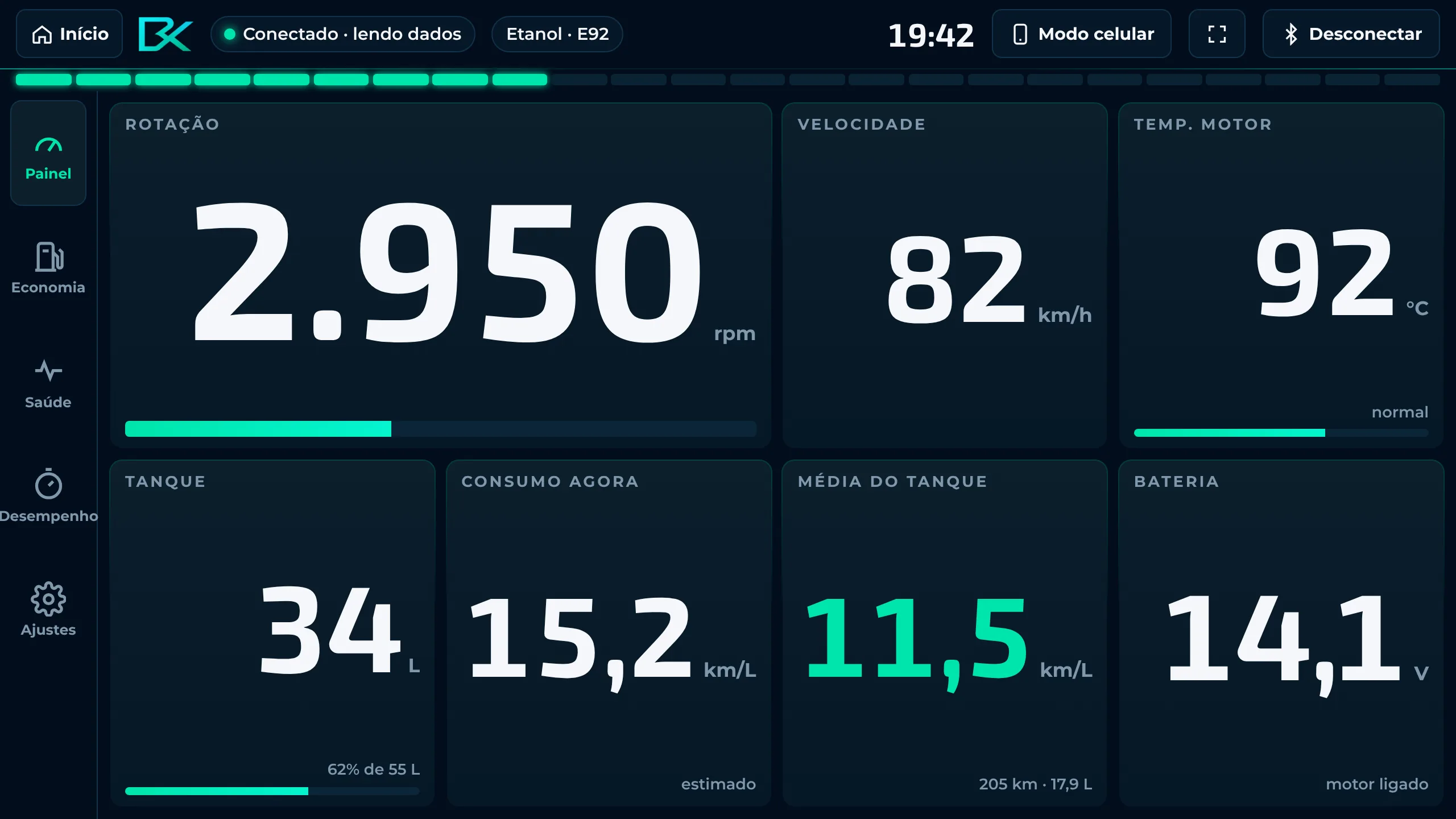This screenshot has width=1456, height=819.
Task: Click the VELOCIDADE card title
Action: [862, 125]
